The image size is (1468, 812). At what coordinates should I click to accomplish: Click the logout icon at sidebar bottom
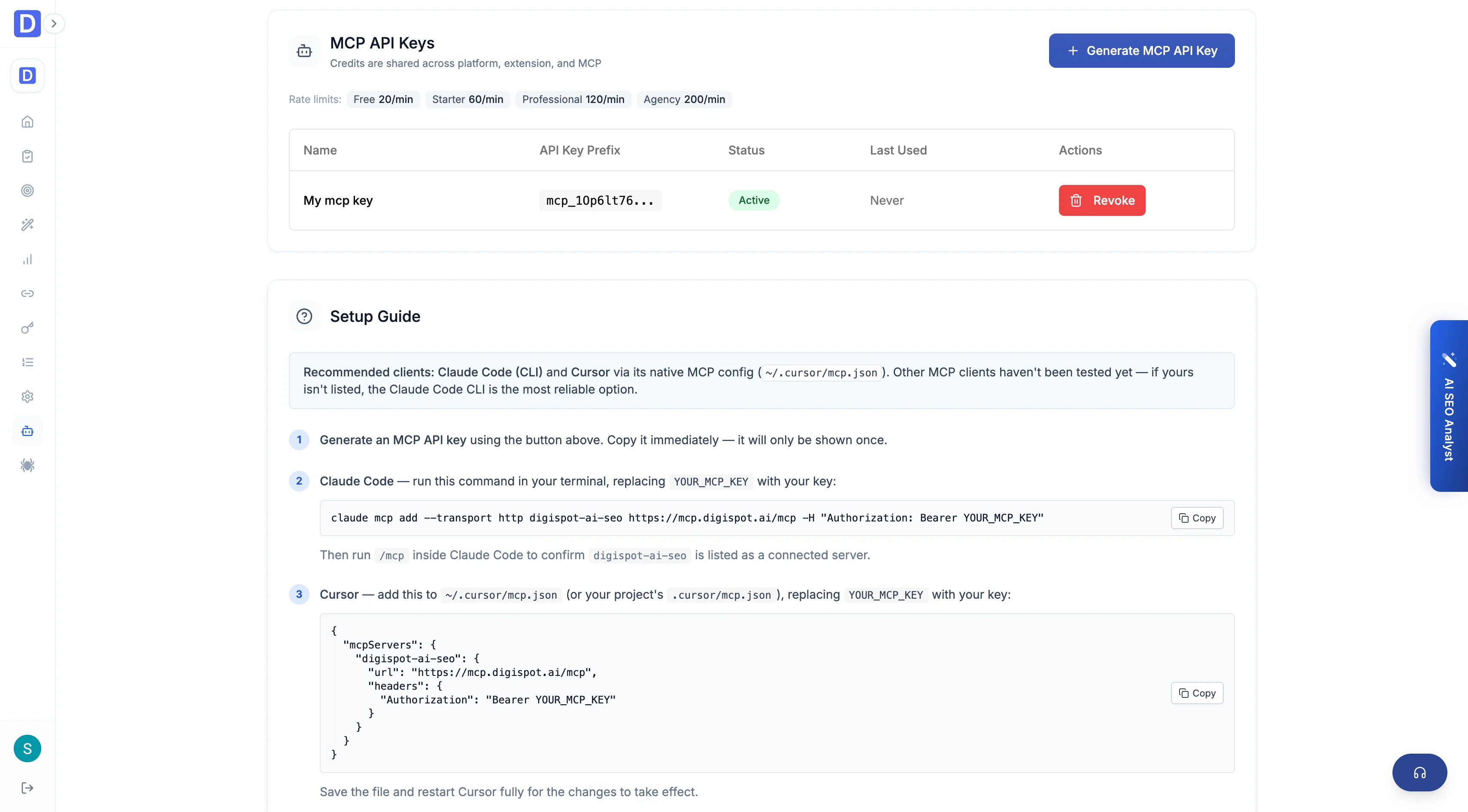point(27,788)
